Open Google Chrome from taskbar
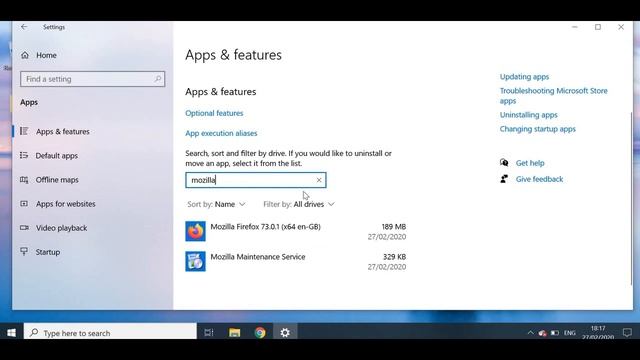Viewport: 640px width, 360px height. coord(260,333)
